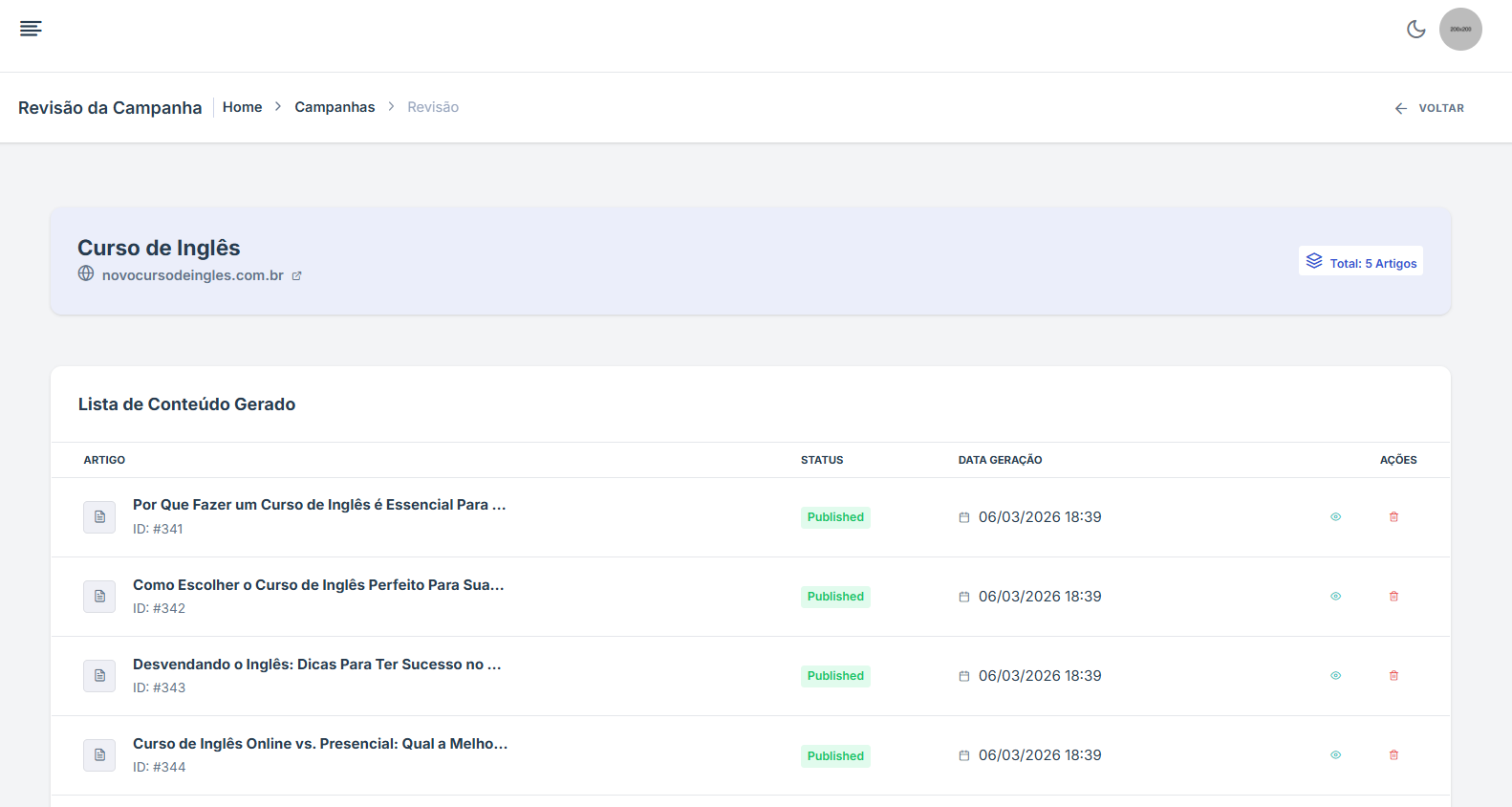Screen dimensions: 1512x807
Task: Click the Total: 5 Artigos badge
Action: 1360,262
